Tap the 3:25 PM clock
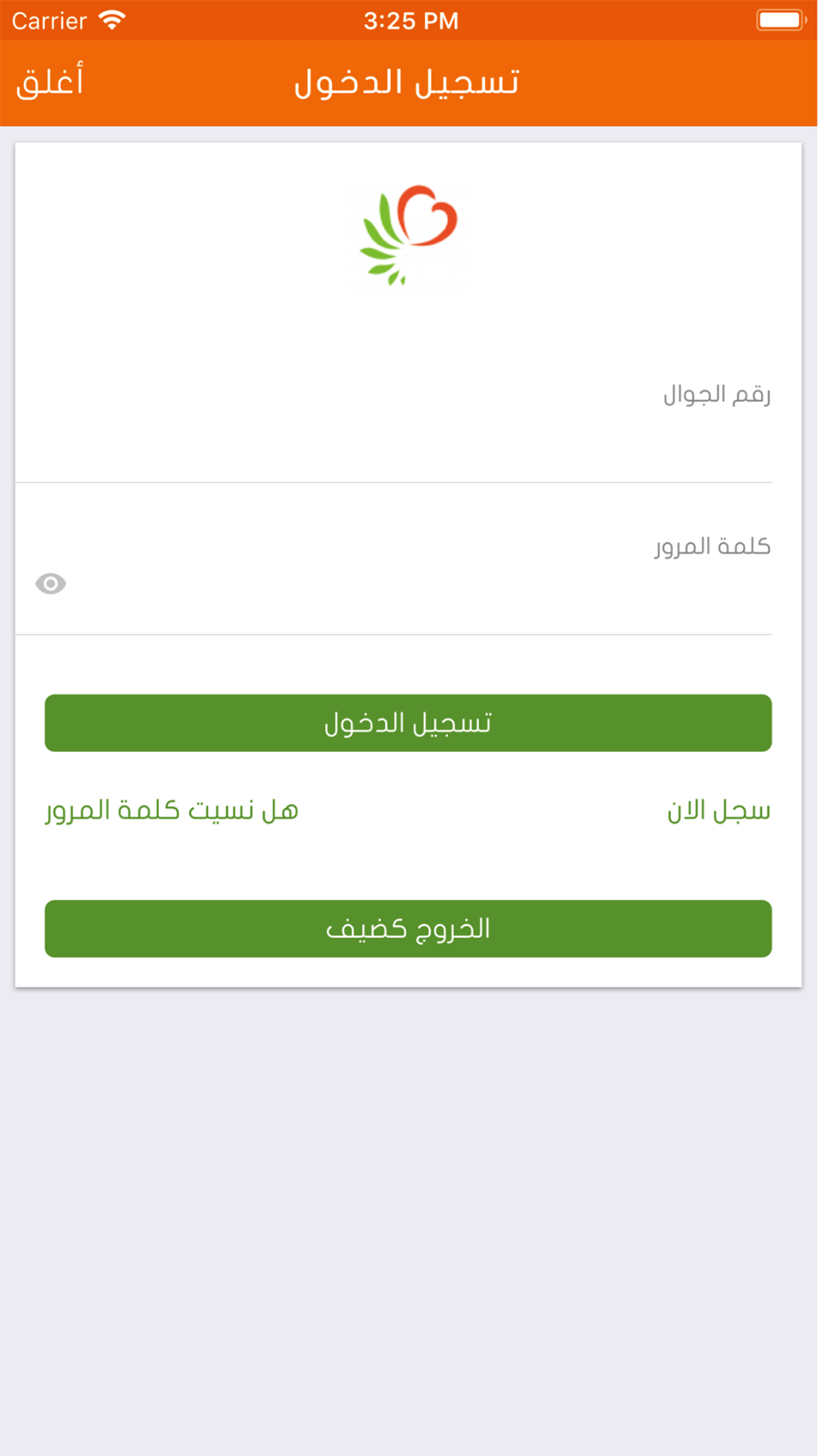This screenshot has width=819, height=1456. tap(411, 20)
